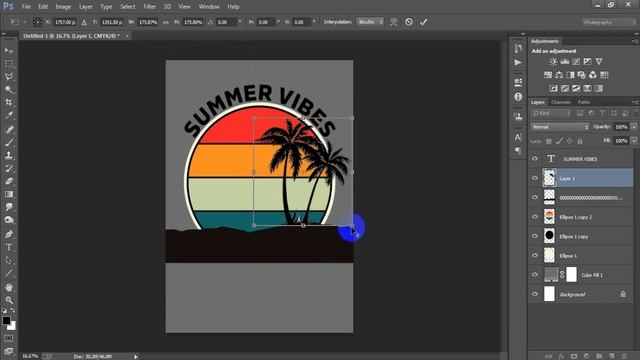Select the Move tool
This screenshot has width=640, height=360.
[x=9, y=51]
